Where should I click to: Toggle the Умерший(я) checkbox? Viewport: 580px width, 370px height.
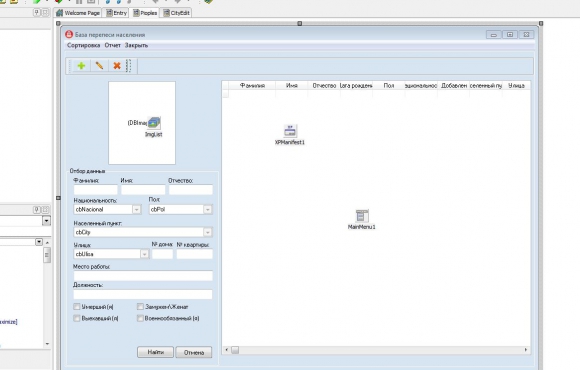(77, 307)
